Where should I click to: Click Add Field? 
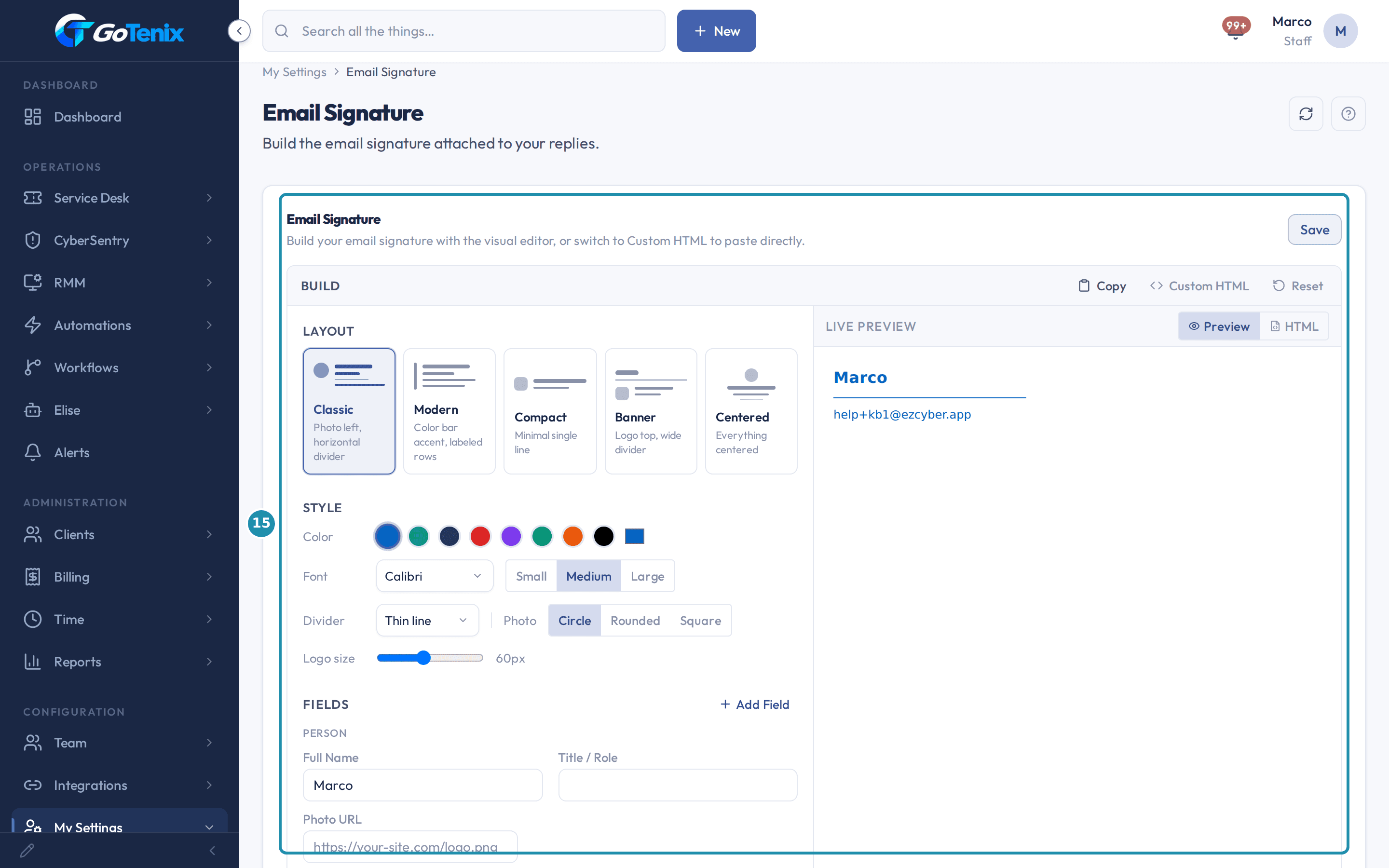[754, 704]
